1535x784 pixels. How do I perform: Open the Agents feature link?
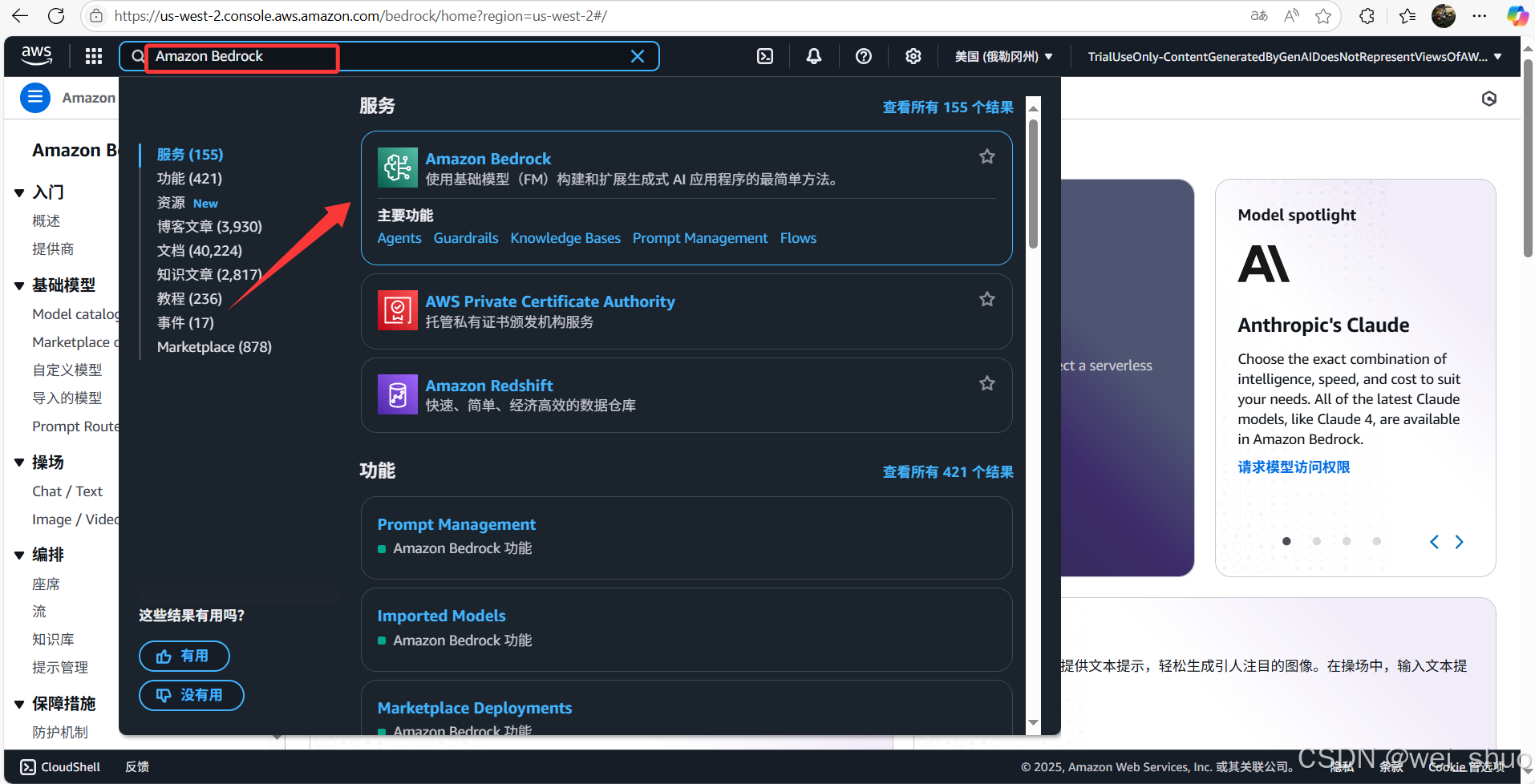tap(399, 238)
